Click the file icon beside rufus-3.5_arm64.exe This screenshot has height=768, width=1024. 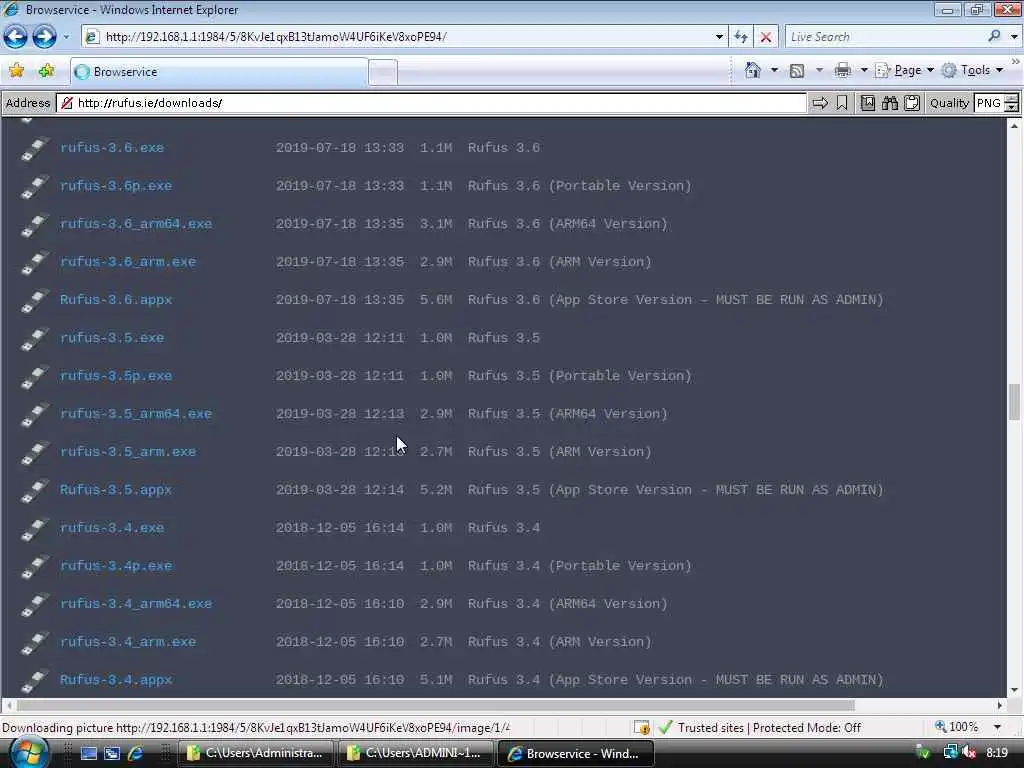pyautogui.click(x=35, y=415)
